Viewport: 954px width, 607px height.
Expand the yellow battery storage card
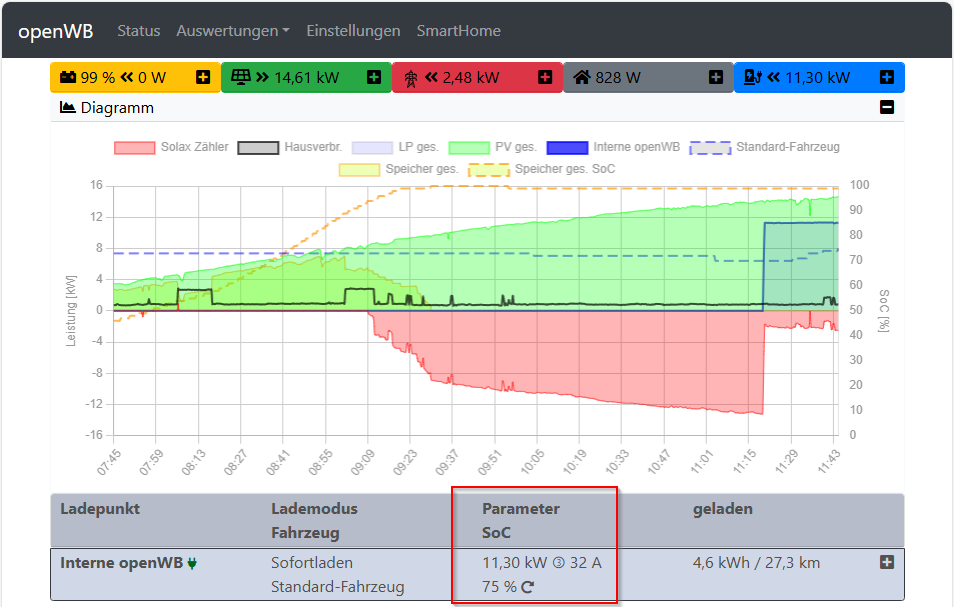pyautogui.click(x=203, y=77)
